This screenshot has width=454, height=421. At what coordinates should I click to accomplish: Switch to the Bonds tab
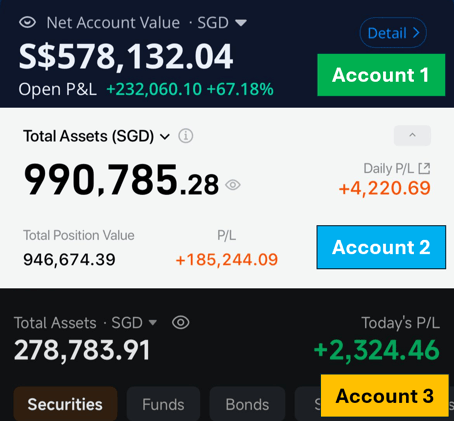click(x=247, y=404)
